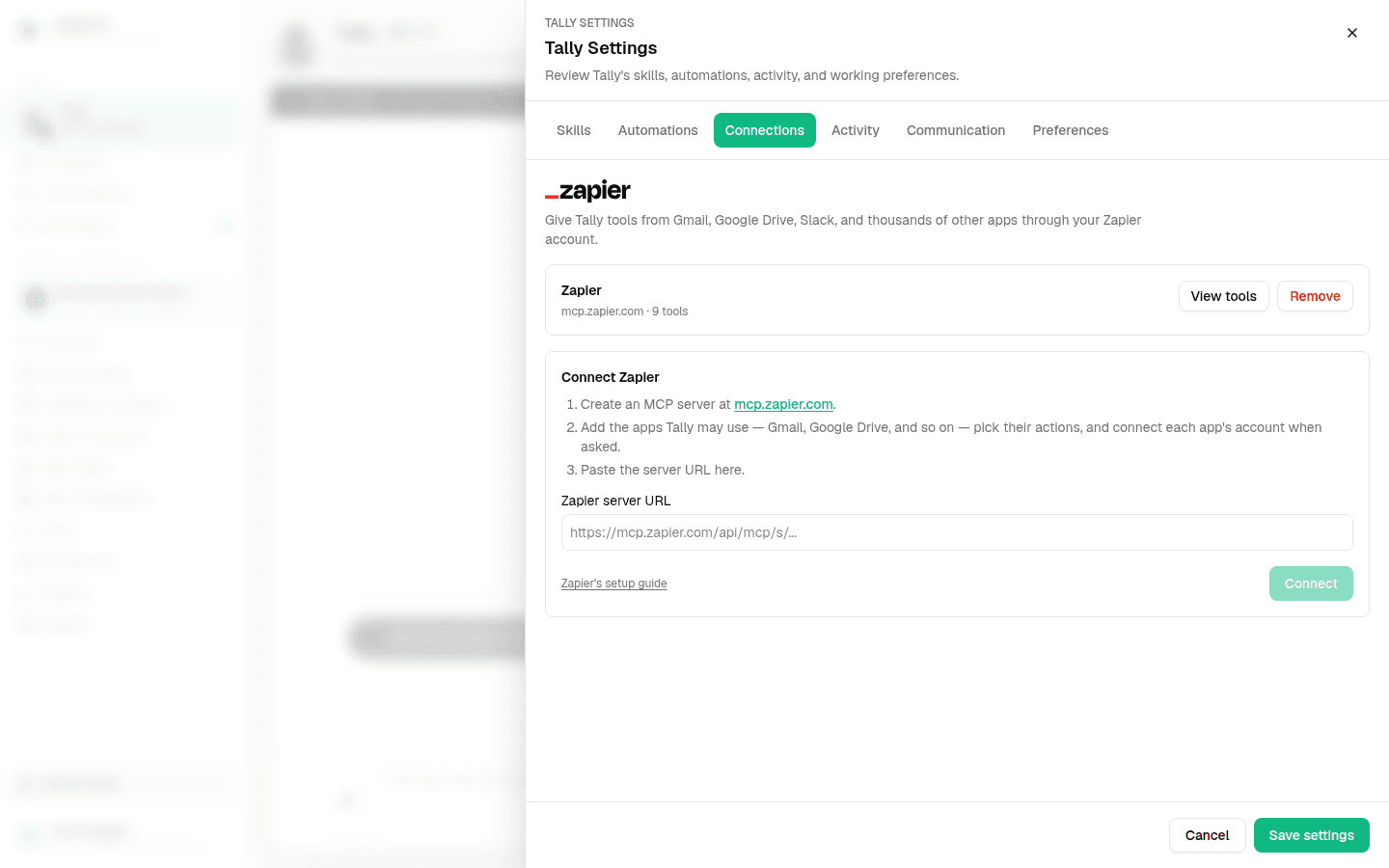The height and width of the screenshot is (868, 1389).
Task: Cancel the settings changes
Action: (x=1208, y=835)
